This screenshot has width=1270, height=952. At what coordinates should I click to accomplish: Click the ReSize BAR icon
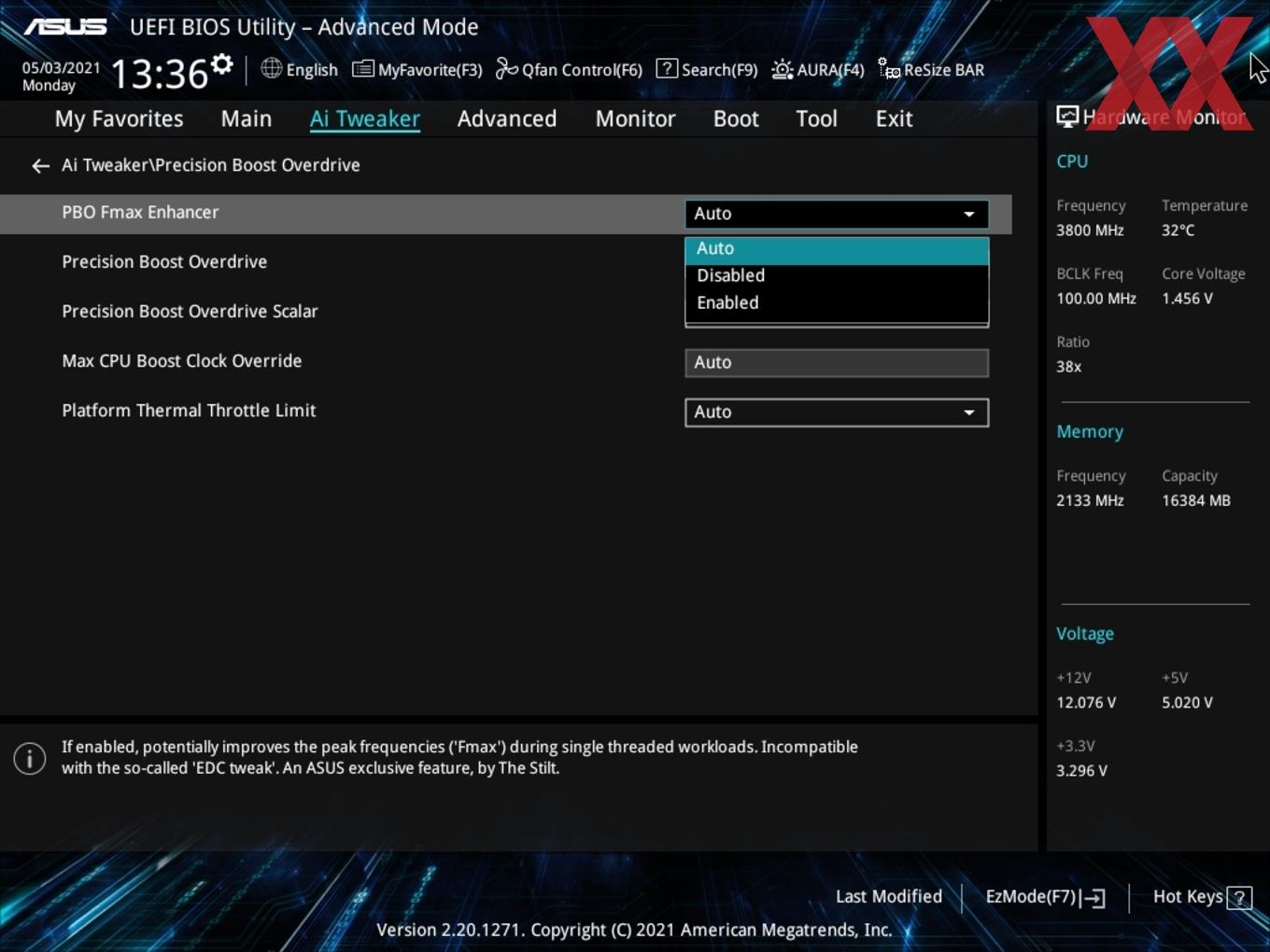tap(888, 69)
